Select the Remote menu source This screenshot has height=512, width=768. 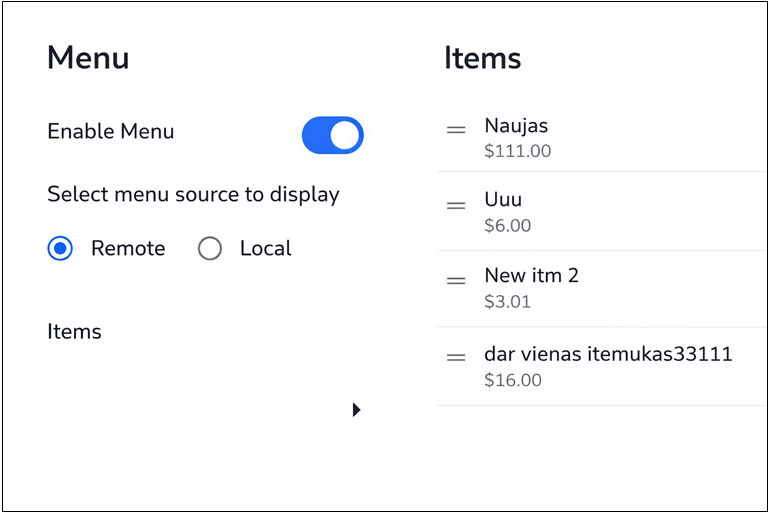pyautogui.click(x=61, y=249)
